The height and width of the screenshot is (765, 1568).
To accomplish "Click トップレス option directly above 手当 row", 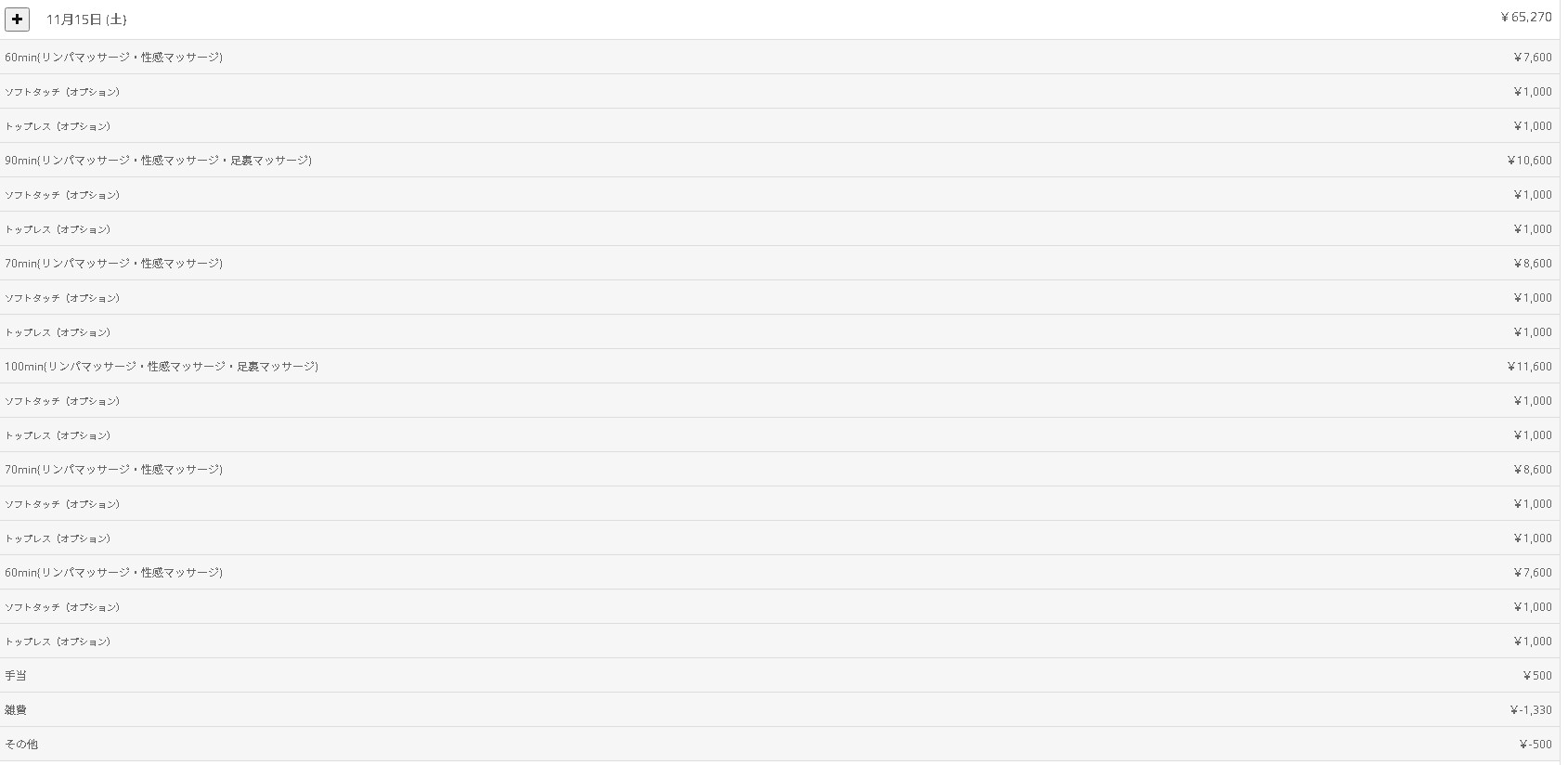I will [x=58, y=642].
